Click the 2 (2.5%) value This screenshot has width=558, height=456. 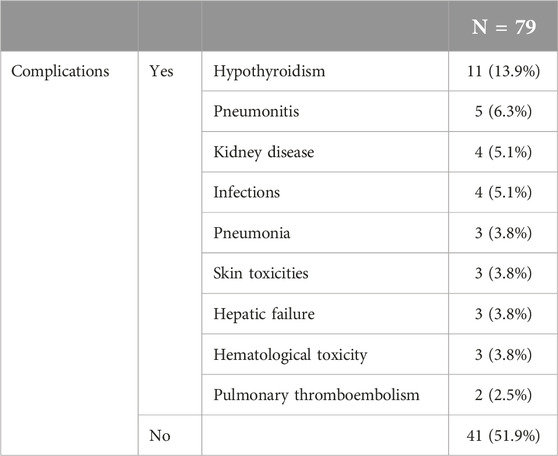[503, 395]
